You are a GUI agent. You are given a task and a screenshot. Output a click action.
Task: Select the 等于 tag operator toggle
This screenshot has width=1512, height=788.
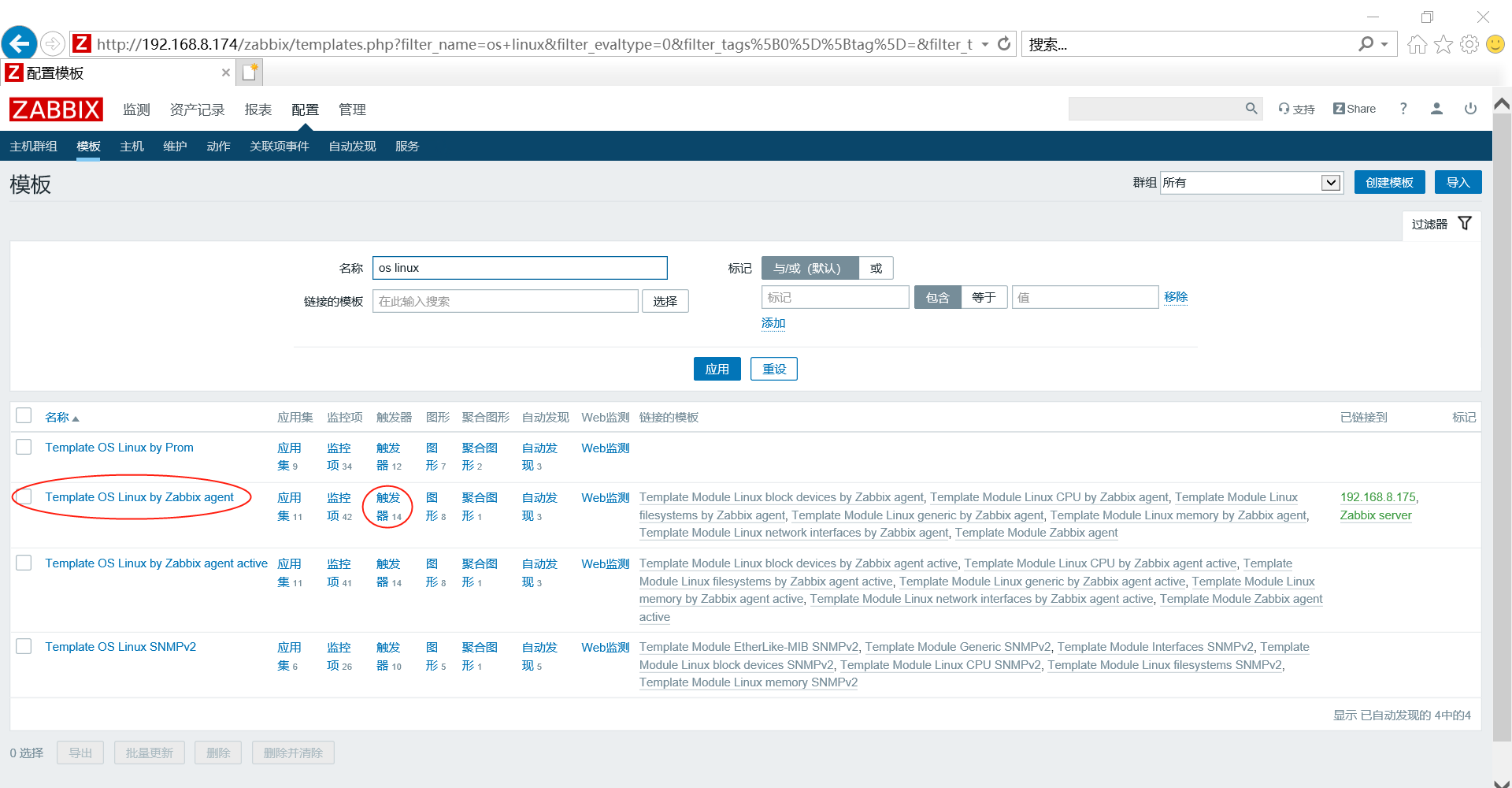[984, 298]
